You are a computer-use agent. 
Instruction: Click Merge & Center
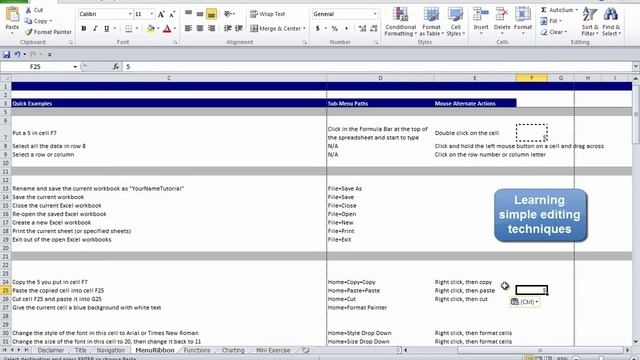275,29
